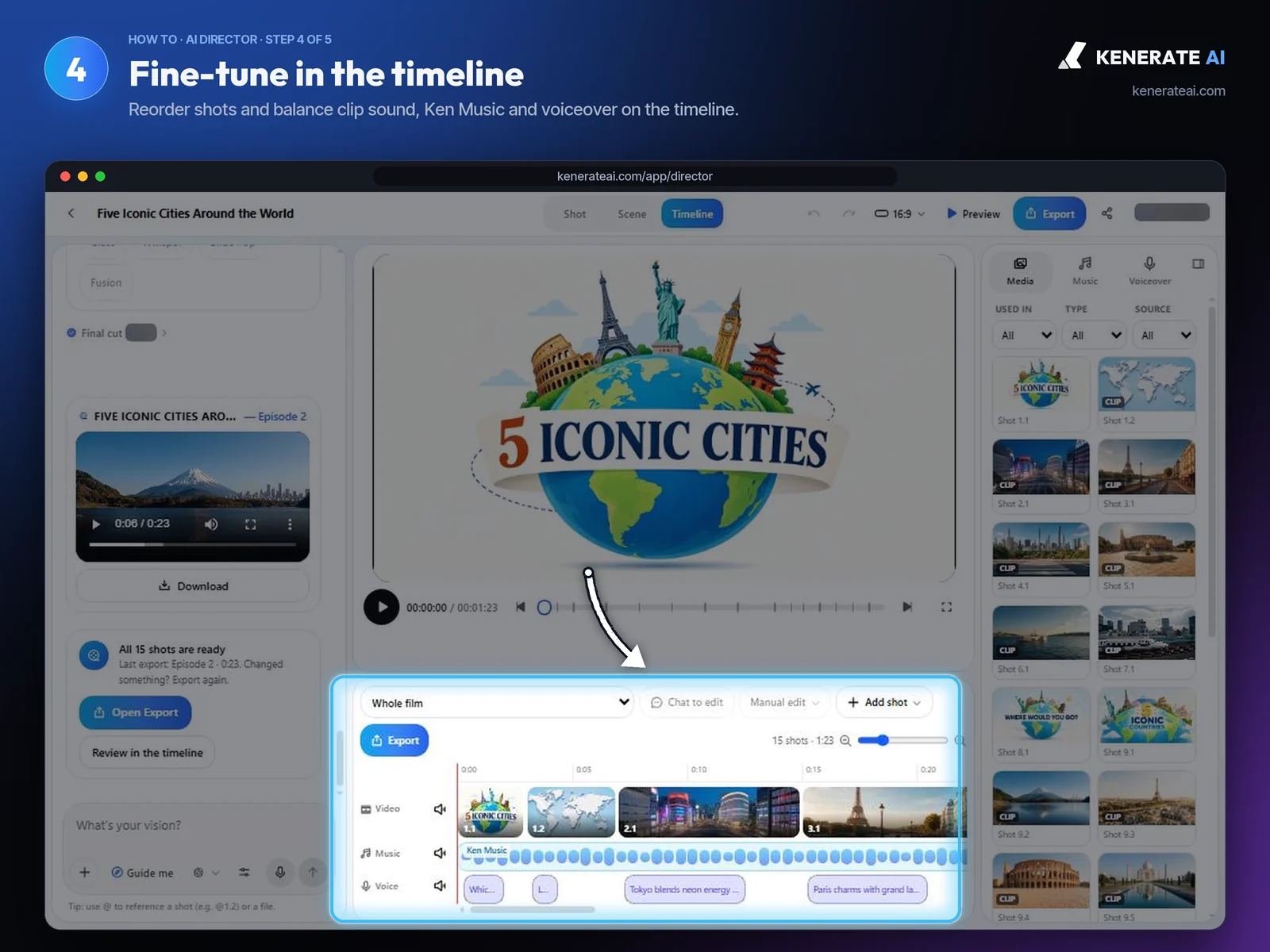Play the Episode 2 export video
The width and height of the screenshot is (1270, 952).
pyautogui.click(x=96, y=524)
